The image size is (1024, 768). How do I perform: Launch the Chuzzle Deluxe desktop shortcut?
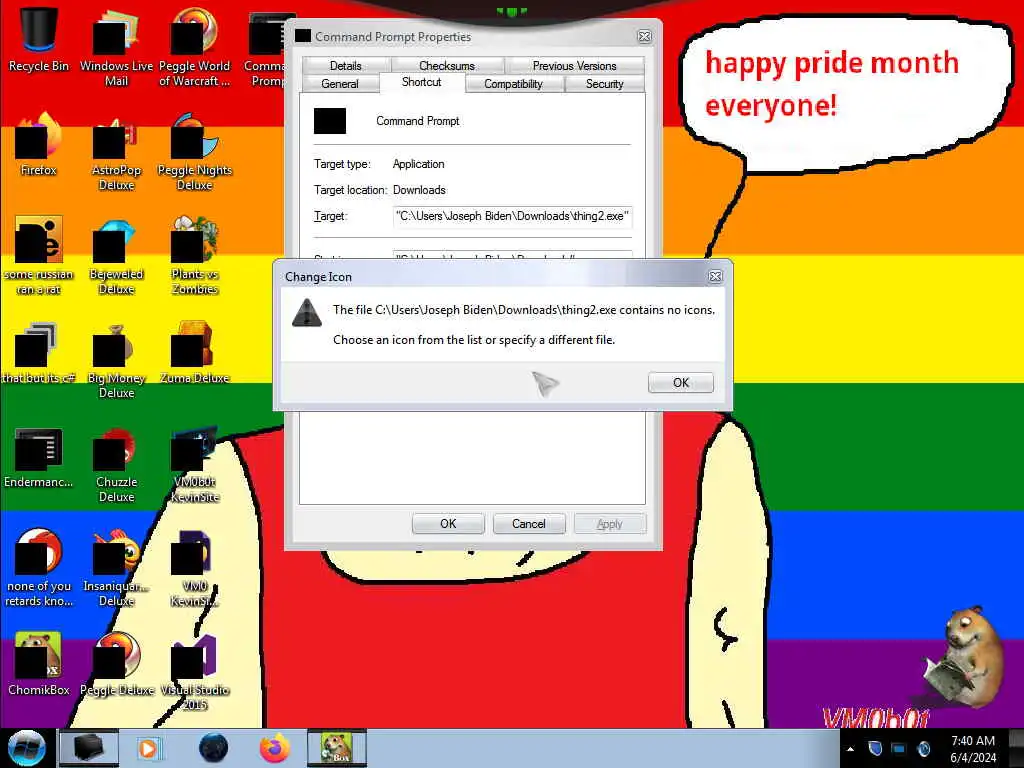(x=116, y=464)
